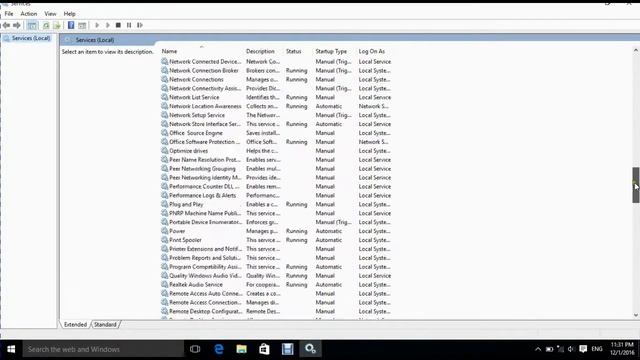Launch Microsoft Edge from the taskbar
The image size is (640, 360).
219,349
